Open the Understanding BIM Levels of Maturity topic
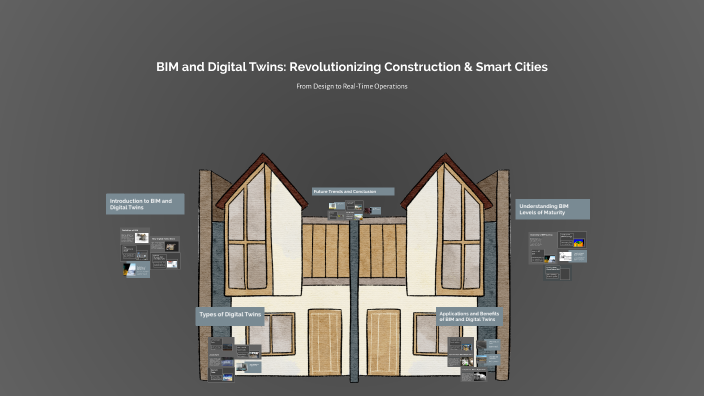 pyautogui.click(x=553, y=209)
